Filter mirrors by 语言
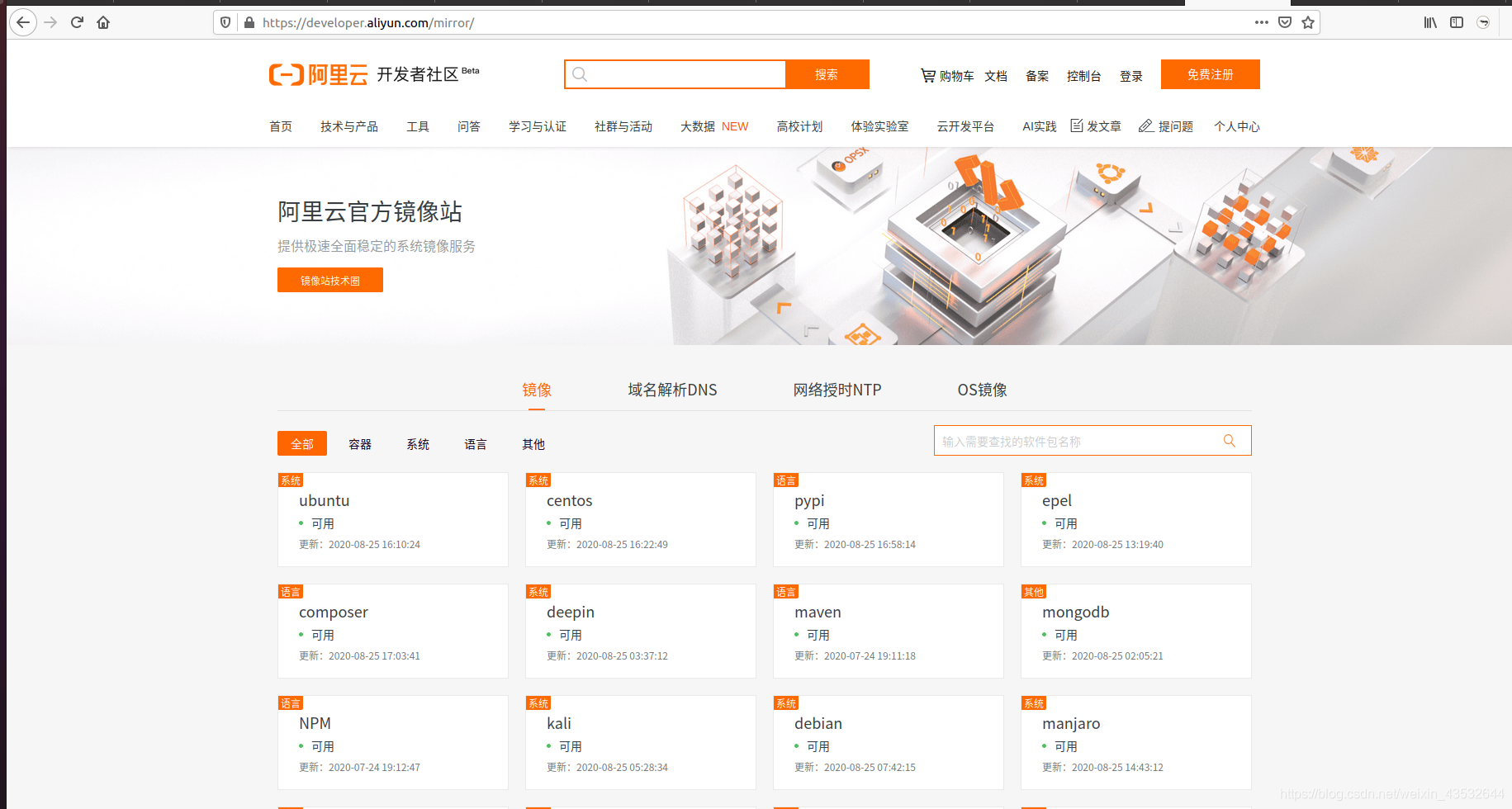 (x=476, y=444)
